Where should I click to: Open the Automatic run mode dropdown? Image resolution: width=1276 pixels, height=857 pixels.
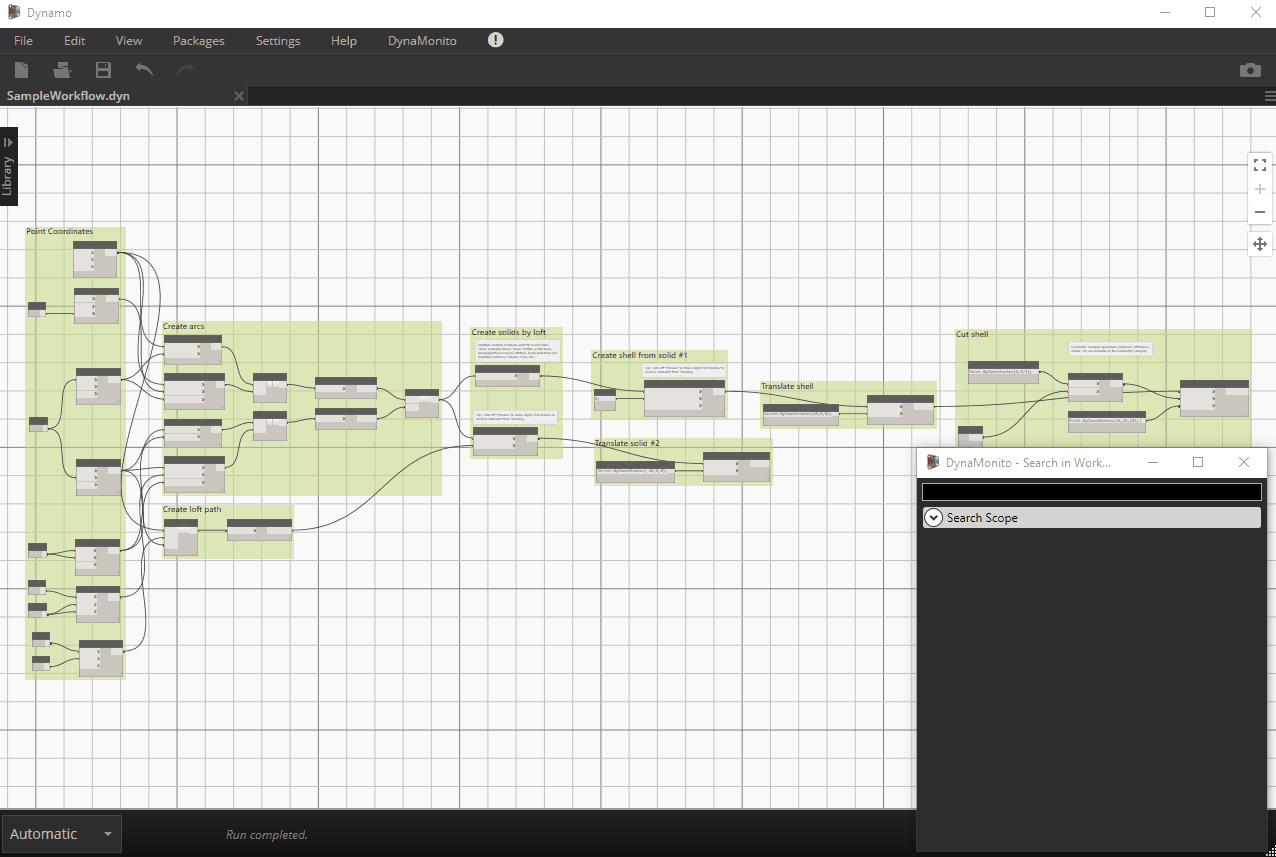[62, 834]
